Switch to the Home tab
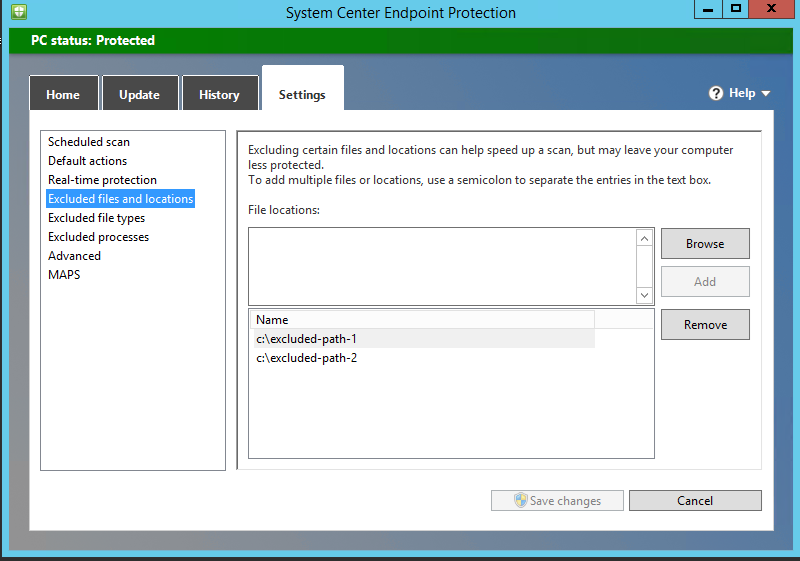 63,95
